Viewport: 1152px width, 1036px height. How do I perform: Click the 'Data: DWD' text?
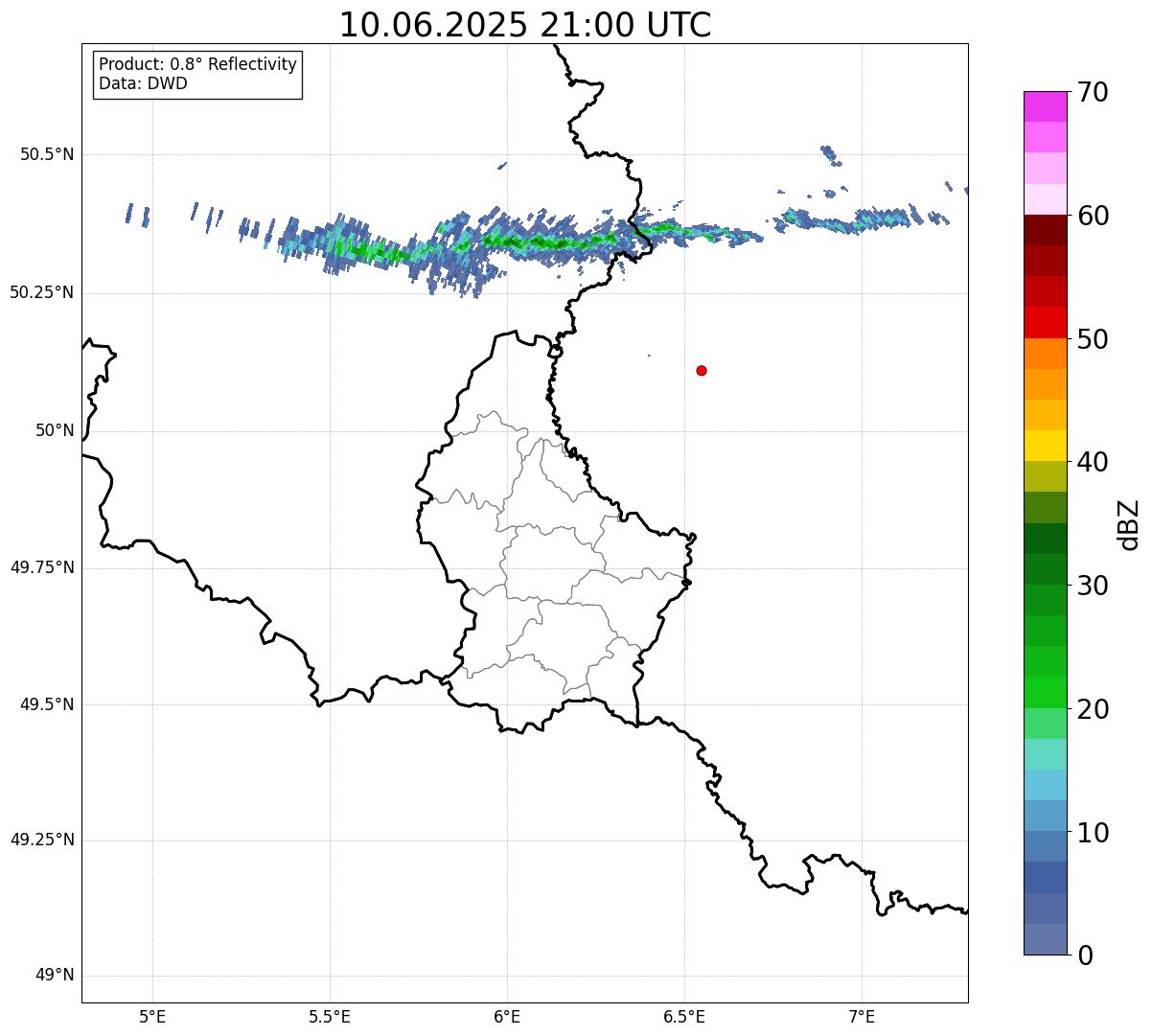(144, 83)
